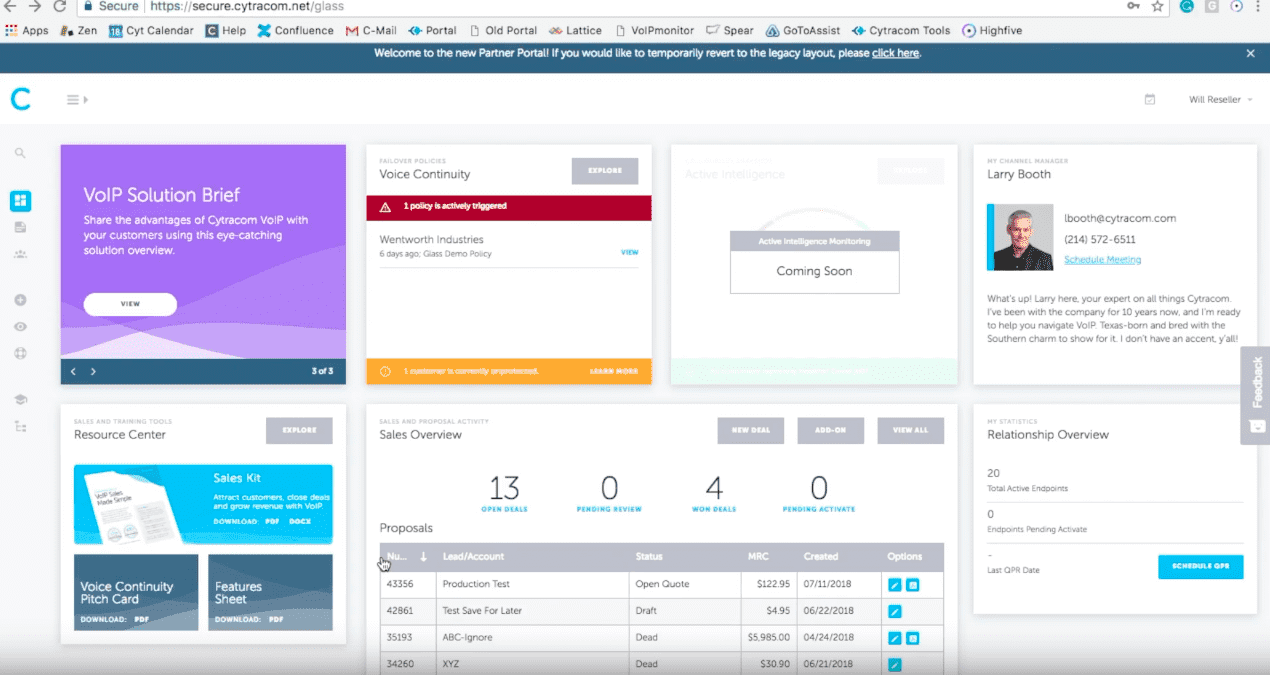Edit the Production Test proposal with pencil icon
Image resolution: width=1270 pixels, height=675 pixels.
[x=895, y=584]
